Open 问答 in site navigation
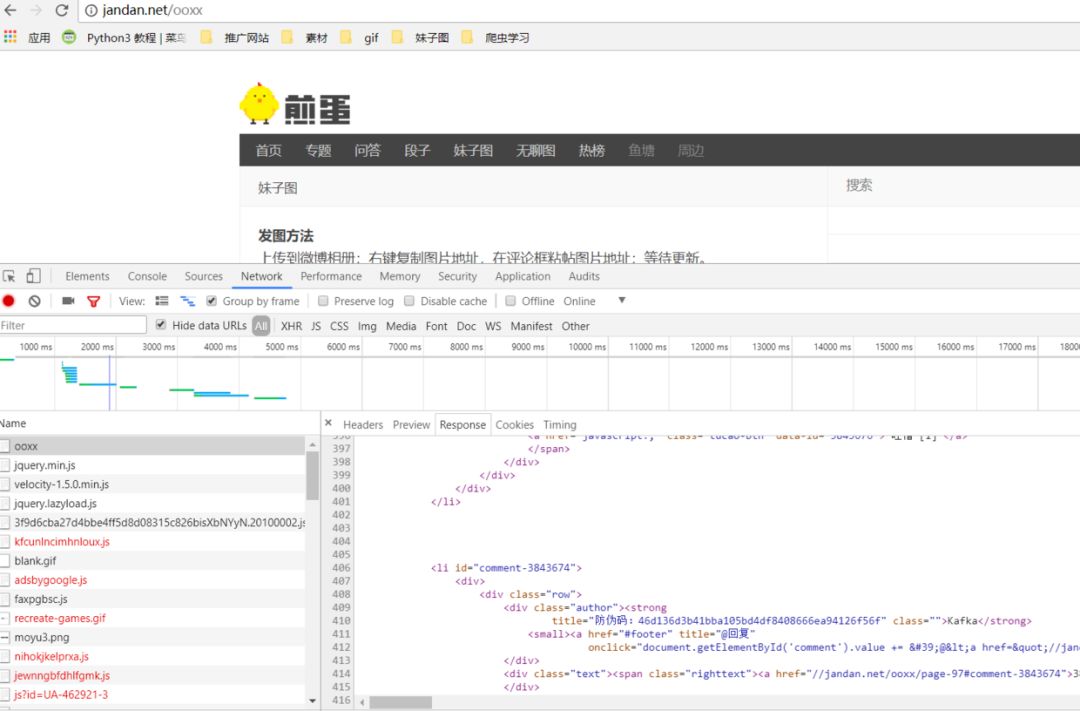This screenshot has width=1080, height=711. click(x=368, y=150)
